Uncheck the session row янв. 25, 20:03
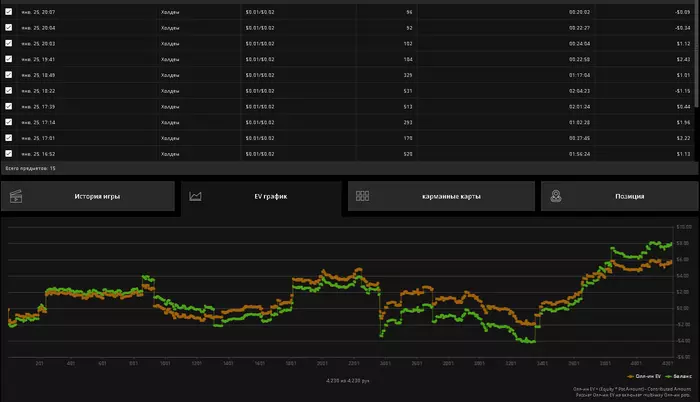Screen dimensions: 700x402 8,43
